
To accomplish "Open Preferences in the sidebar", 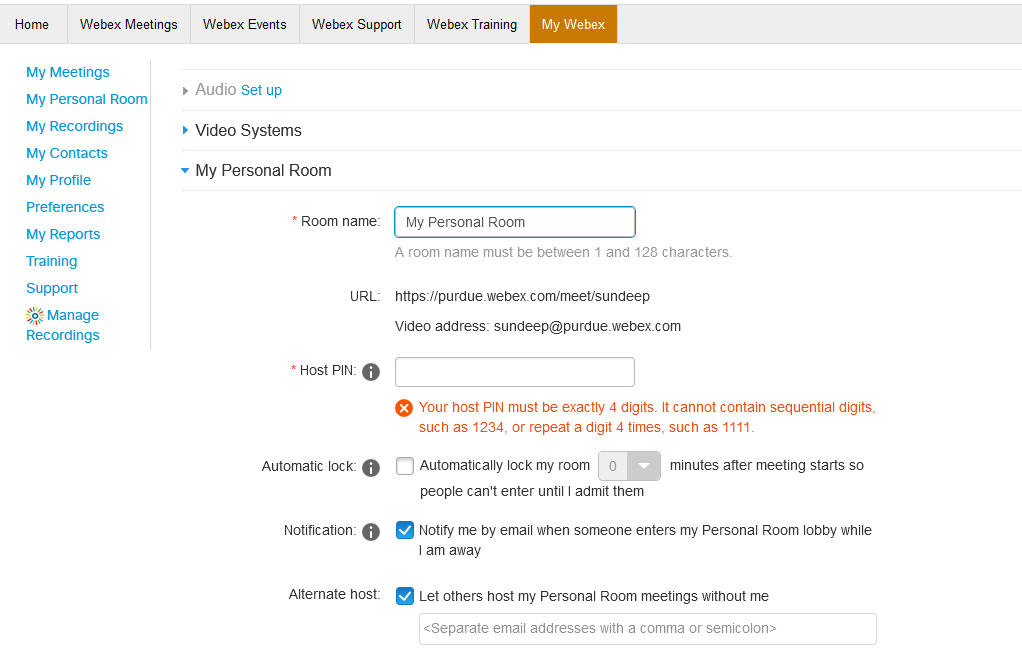I will [x=65, y=207].
